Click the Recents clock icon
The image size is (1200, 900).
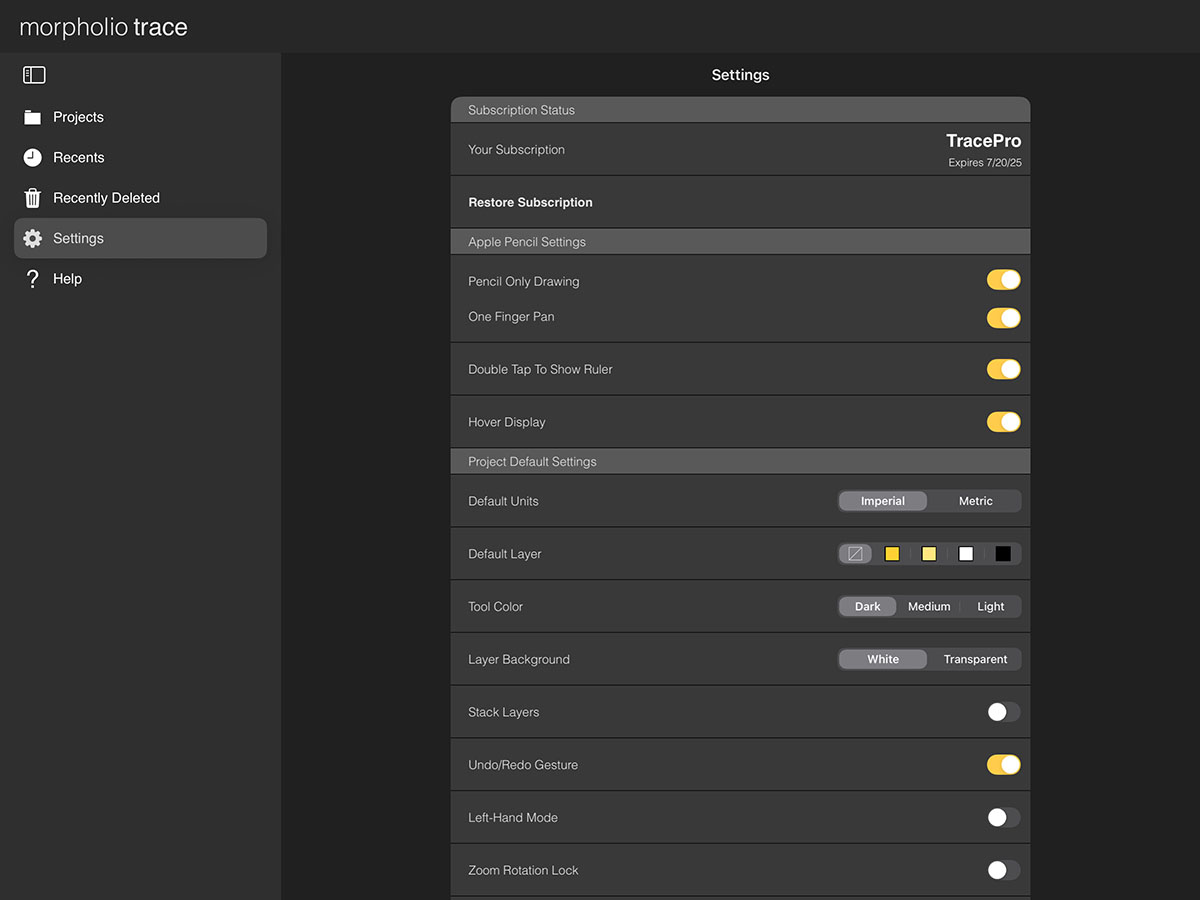[x=33, y=158]
